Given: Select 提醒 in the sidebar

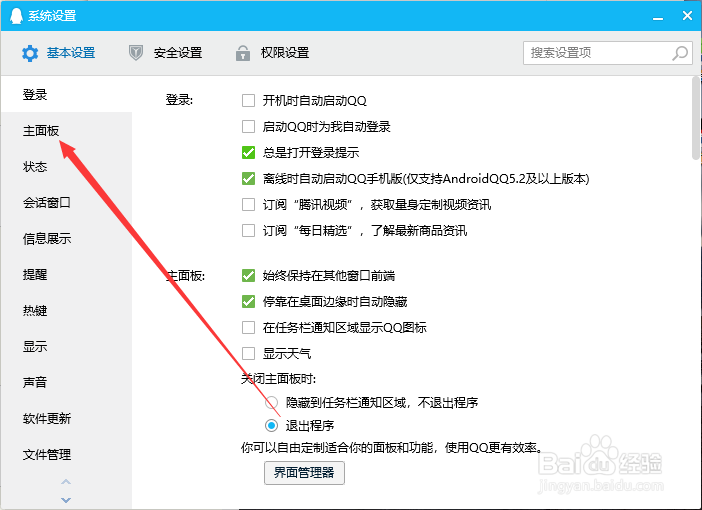Looking at the screenshot, I should [x=67, y=274].
